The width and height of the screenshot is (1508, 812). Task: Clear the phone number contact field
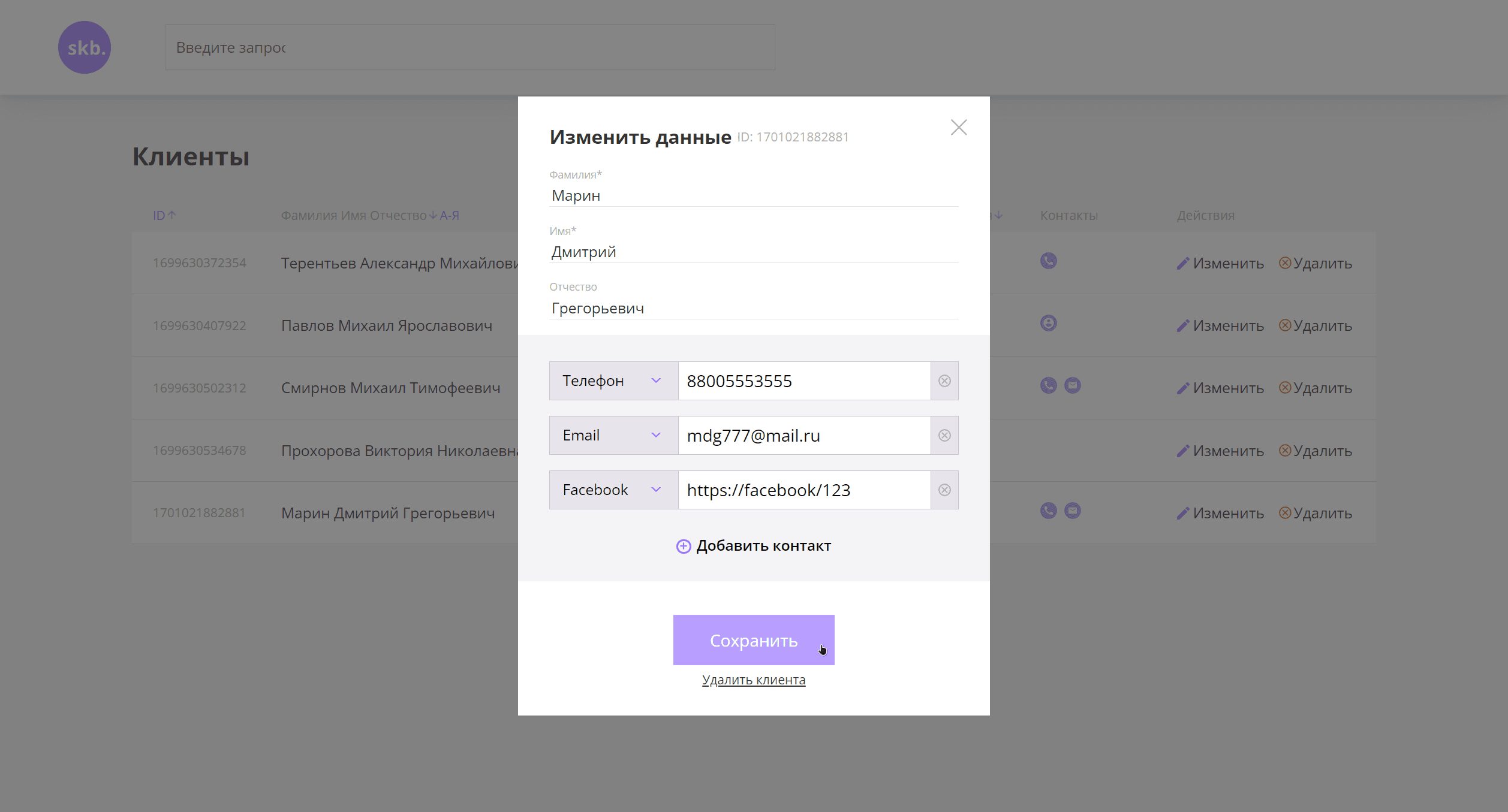pyautogui.click(x=944, y=381)
